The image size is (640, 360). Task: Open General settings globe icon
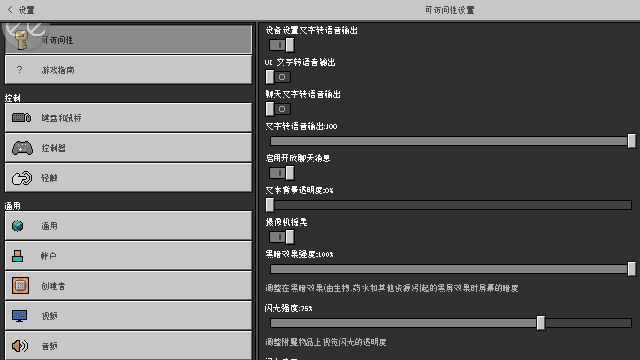point(18,226)
